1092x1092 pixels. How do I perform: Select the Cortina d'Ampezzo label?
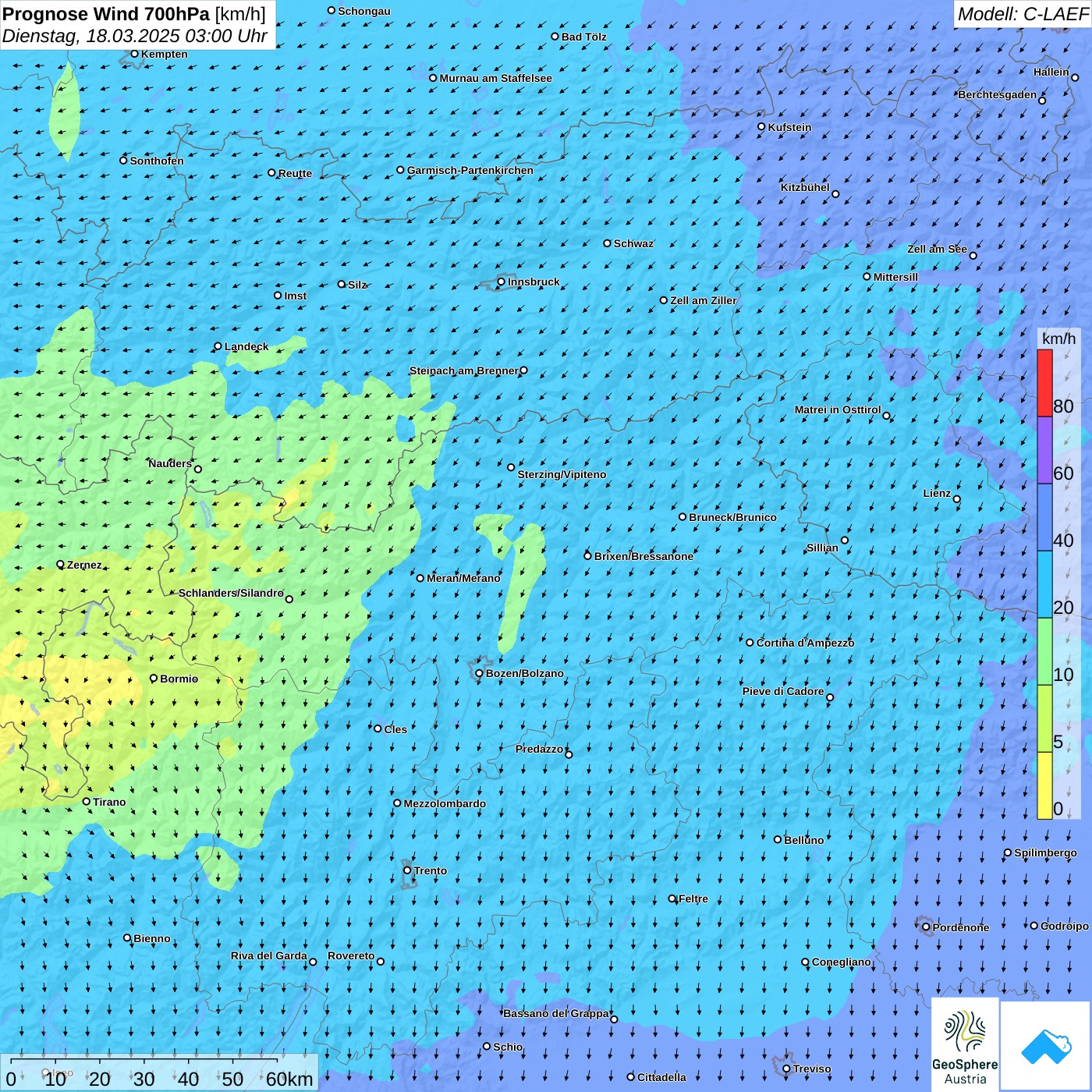(805, 643)
